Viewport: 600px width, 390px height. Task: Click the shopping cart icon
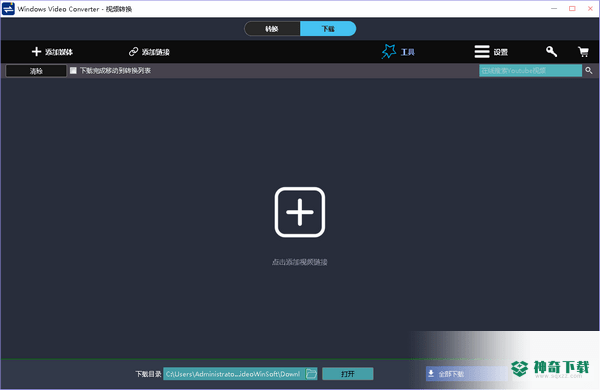coord(583,52)
